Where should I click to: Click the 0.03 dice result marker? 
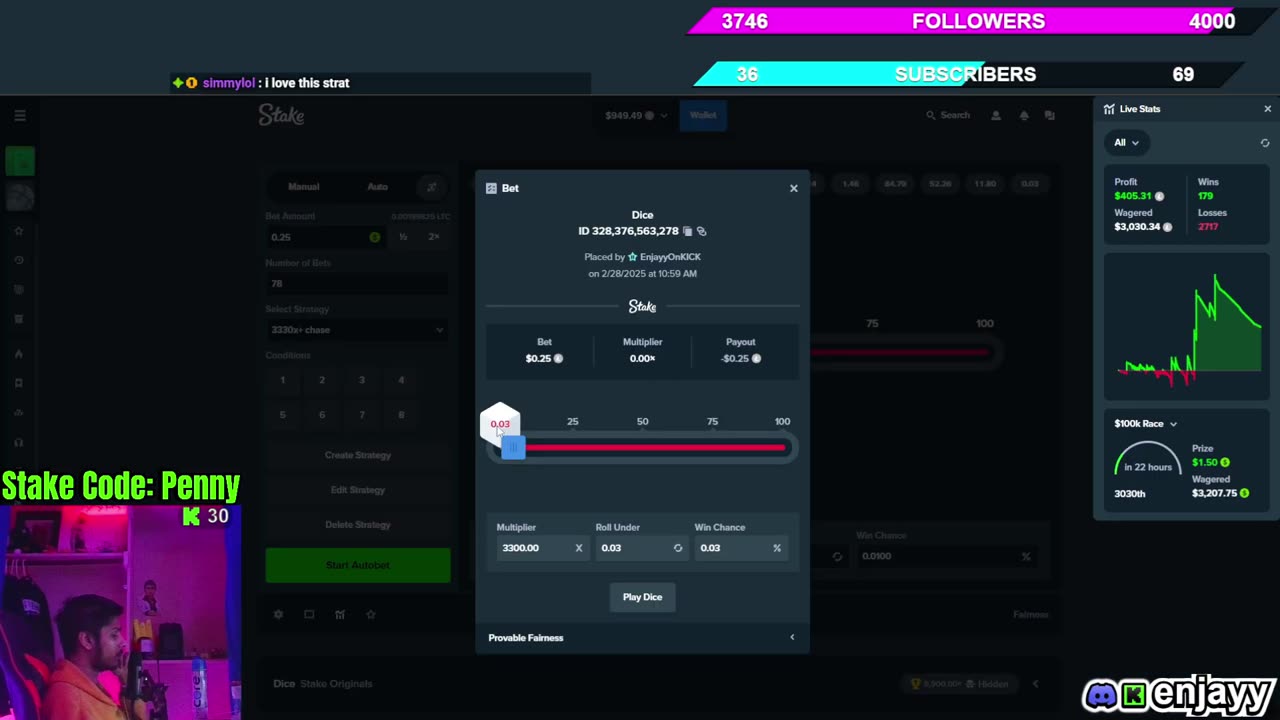pyautogui.click(x=500, y=423)
